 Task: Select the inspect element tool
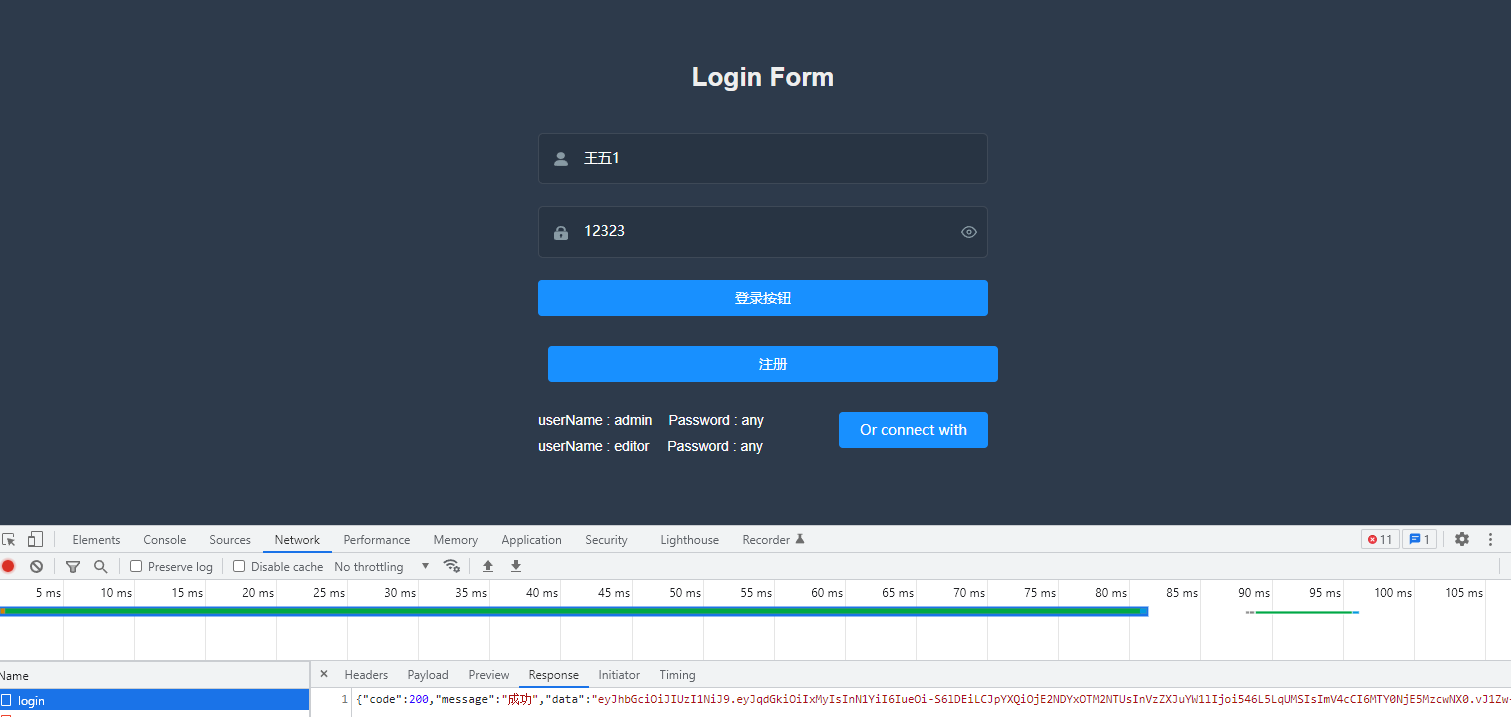(x=10, y=539)
